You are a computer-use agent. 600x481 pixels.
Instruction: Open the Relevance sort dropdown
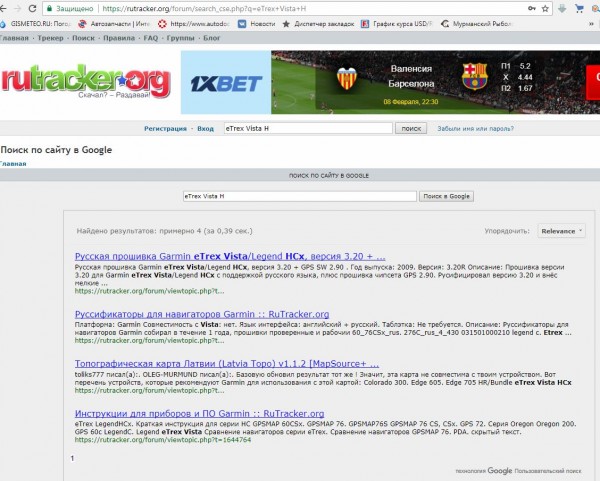pyautogui.click(x=561, y=231)
